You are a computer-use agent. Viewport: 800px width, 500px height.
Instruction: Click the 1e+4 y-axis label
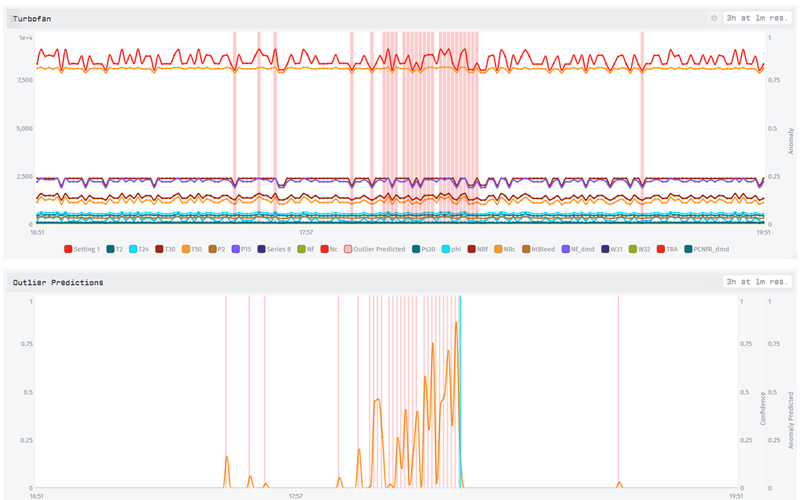coord(26,38)
